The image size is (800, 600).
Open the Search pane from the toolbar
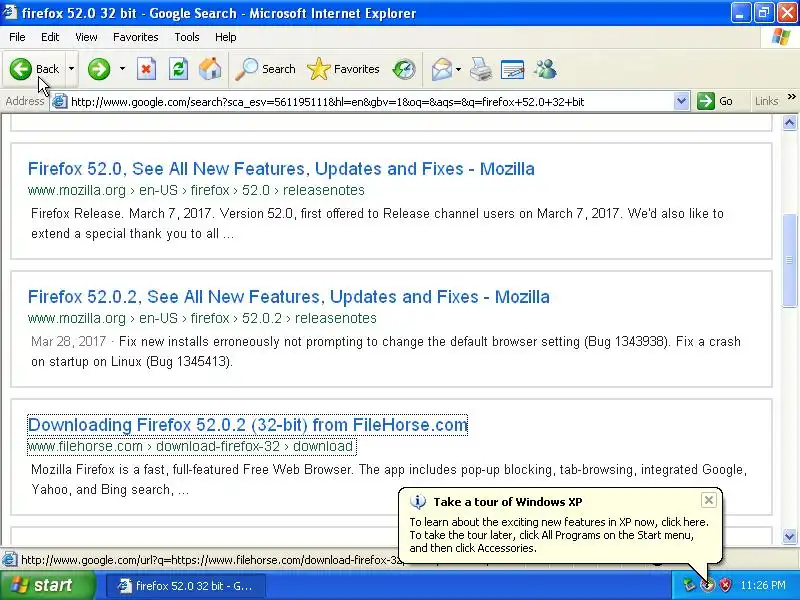pyautogui.click(x=265, y=69)
